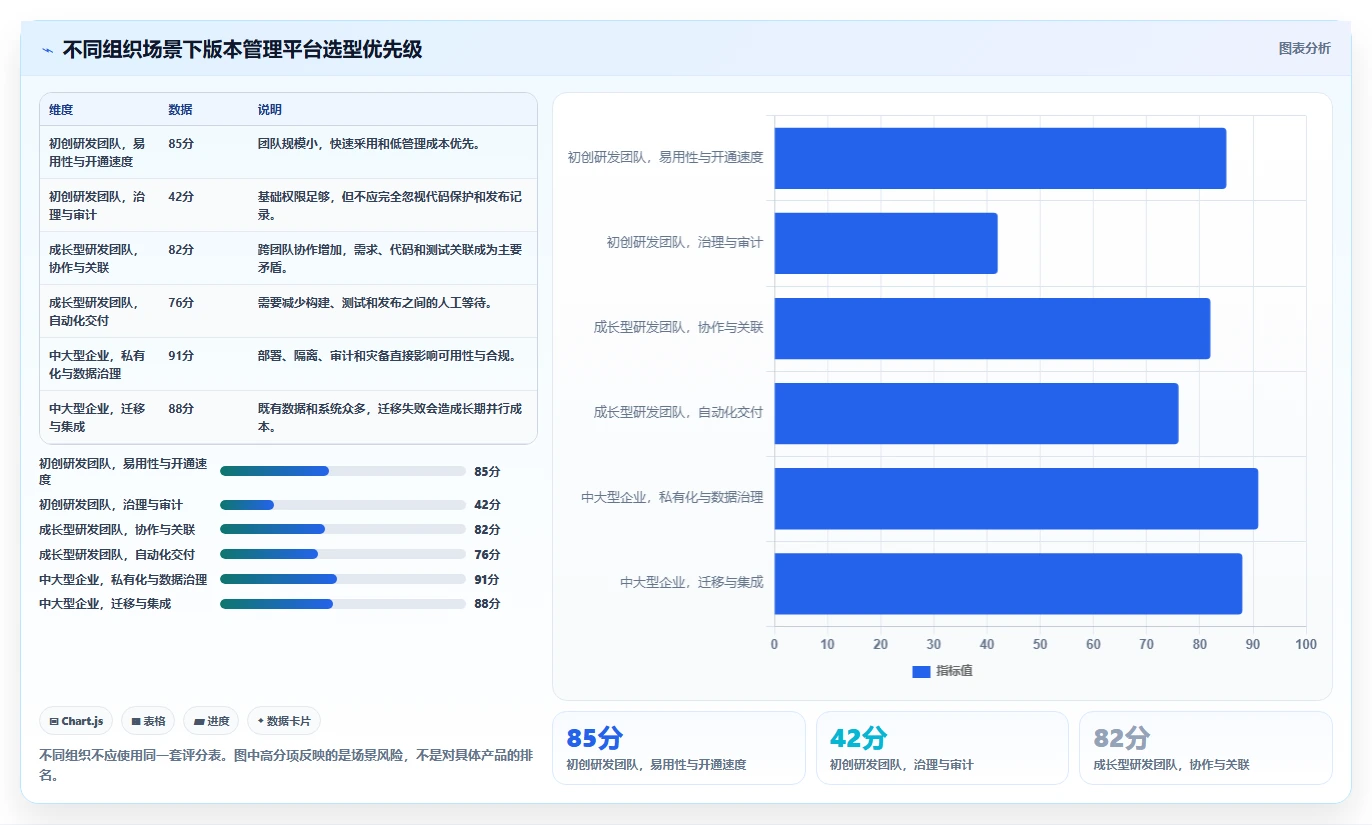Toggle the 指标值 legend color box
This screenshot has height=825, width=1372.
[921, 671]
